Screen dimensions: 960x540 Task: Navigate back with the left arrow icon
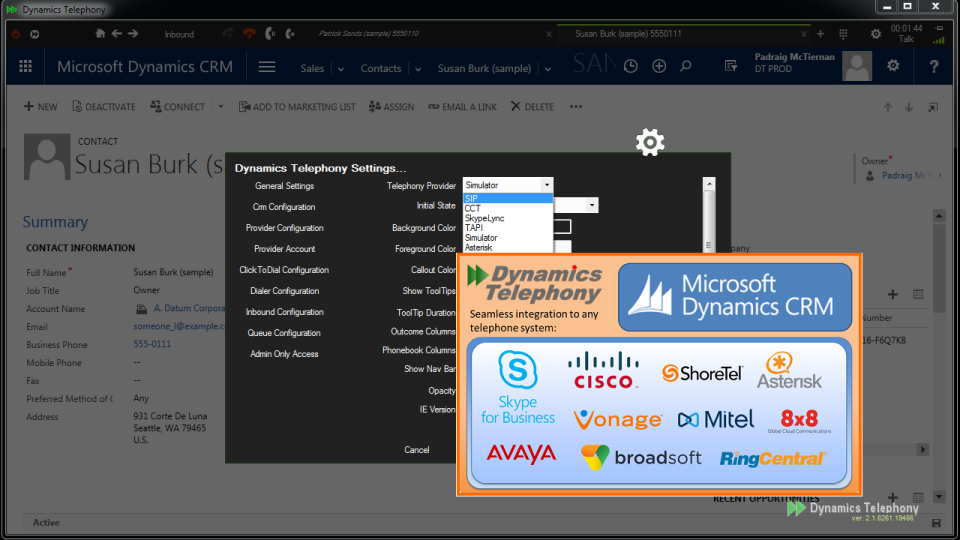point(116,34)
